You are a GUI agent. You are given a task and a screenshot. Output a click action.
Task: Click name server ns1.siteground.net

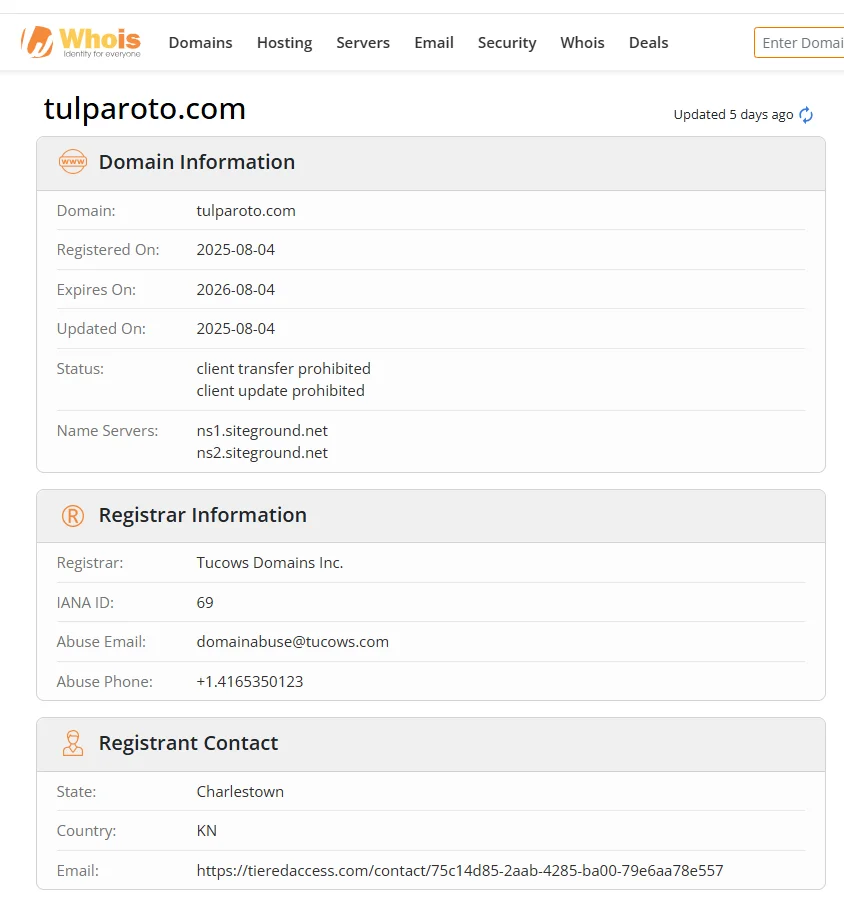262,431
